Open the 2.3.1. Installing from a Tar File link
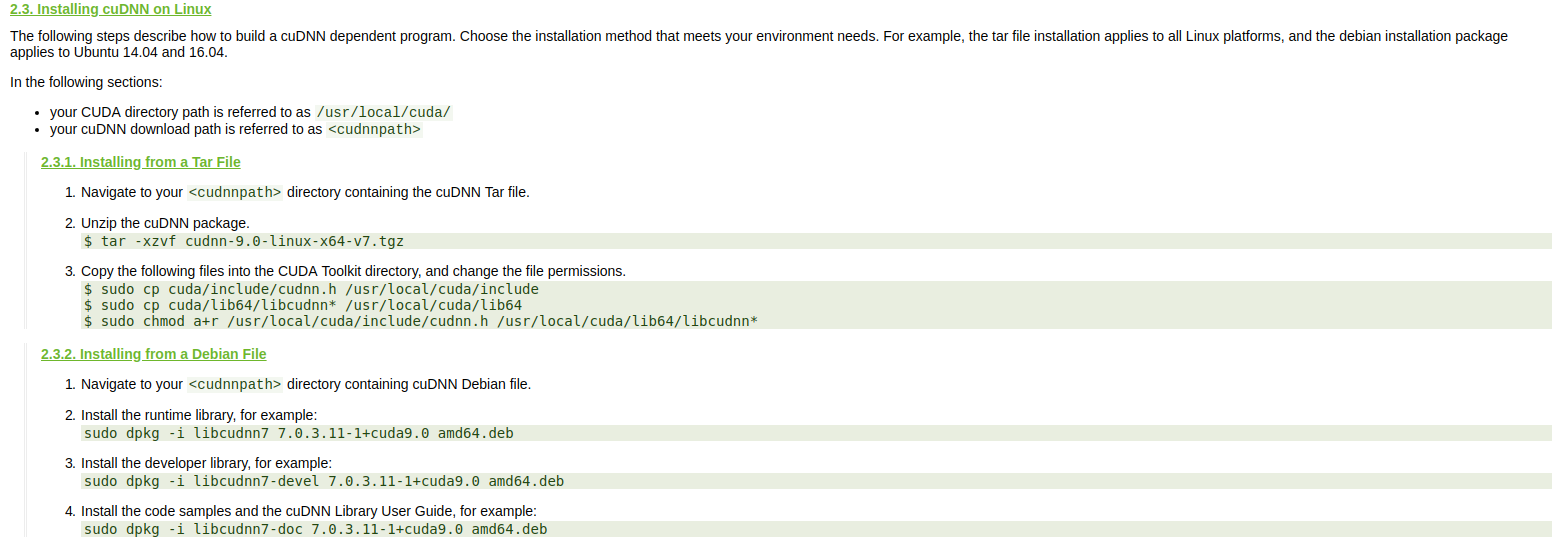This screenshot has height=545, width=1558. [141, 162]
